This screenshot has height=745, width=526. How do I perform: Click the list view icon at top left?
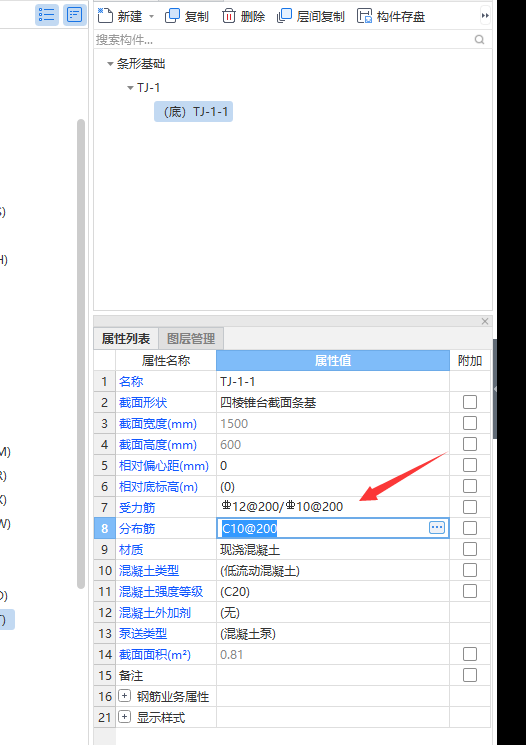[47, 15]
